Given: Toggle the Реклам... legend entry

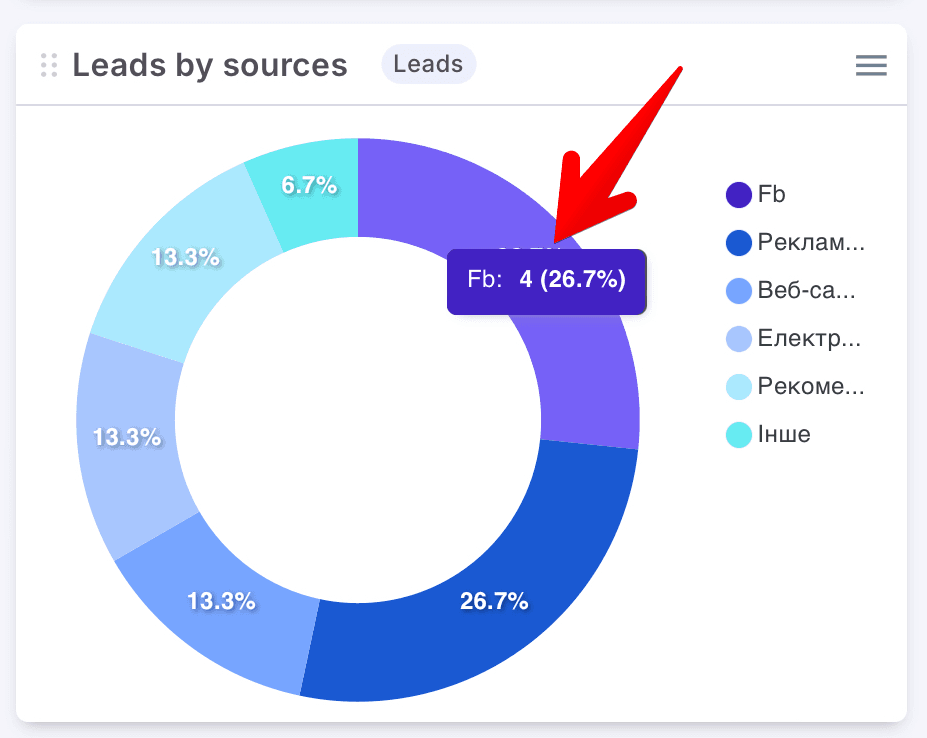Looking at the screenshot, I should coord(810,243).
